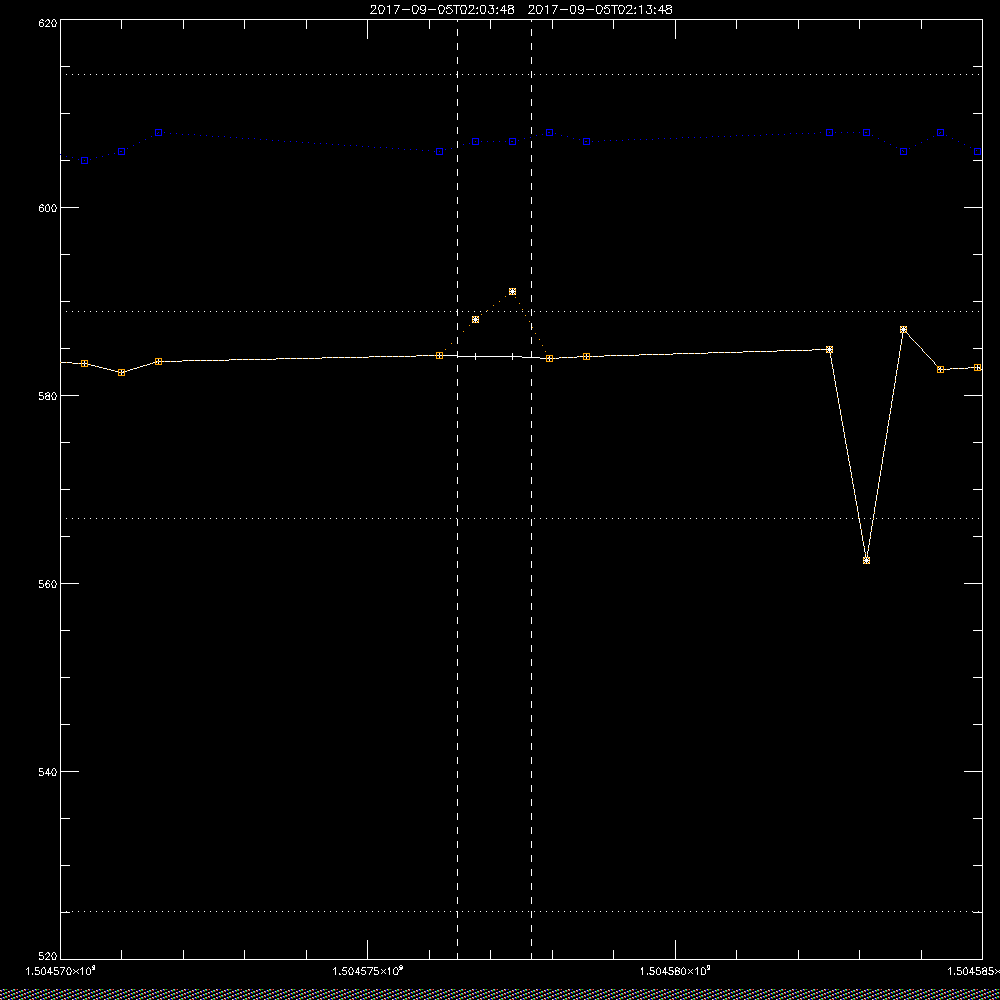1000x1000 pixels.
Task: Click the 2017-09-05T02:13:48 end timestamp label
Action: 600,10
